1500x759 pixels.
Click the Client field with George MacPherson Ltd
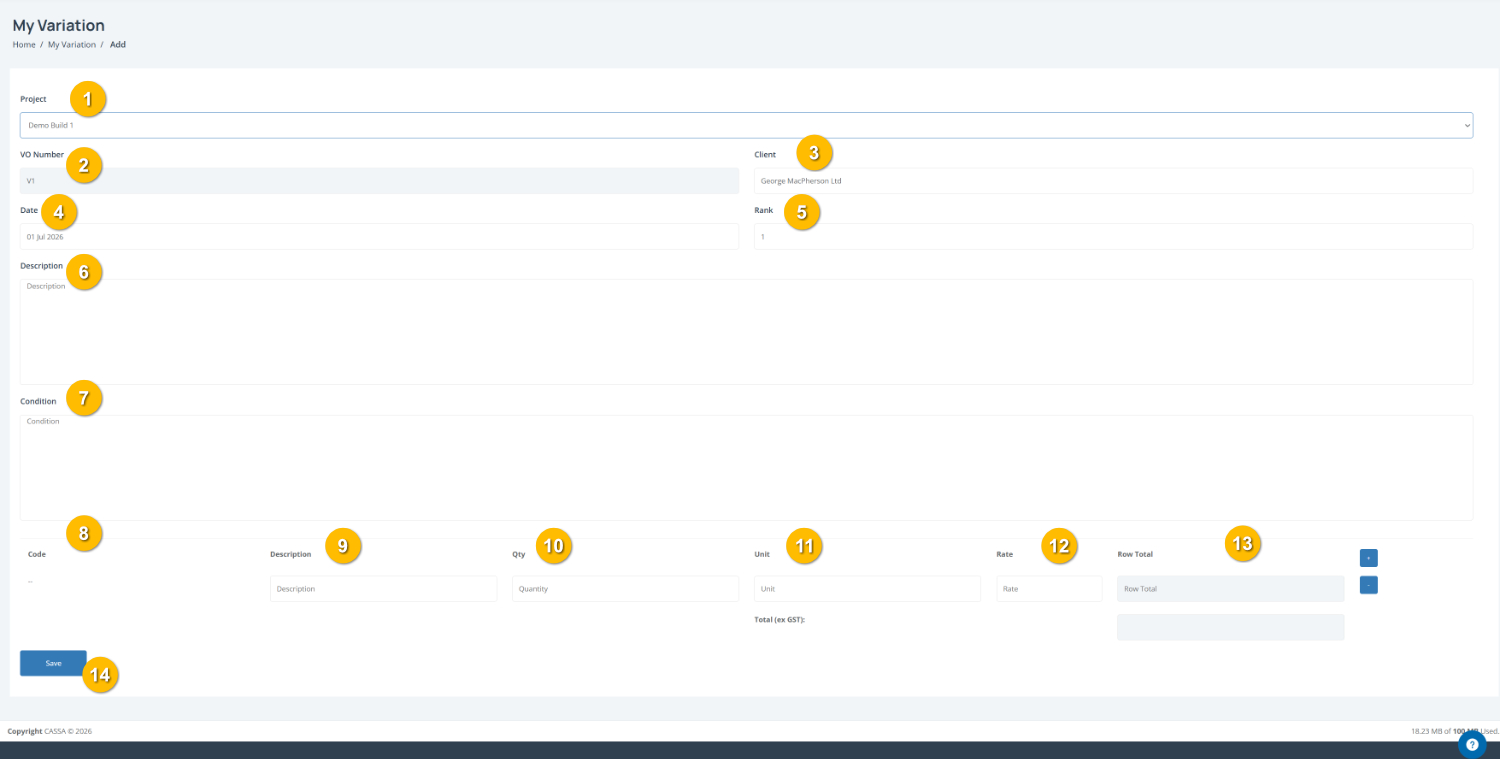pyautogui.click(x=1113, y=181)
